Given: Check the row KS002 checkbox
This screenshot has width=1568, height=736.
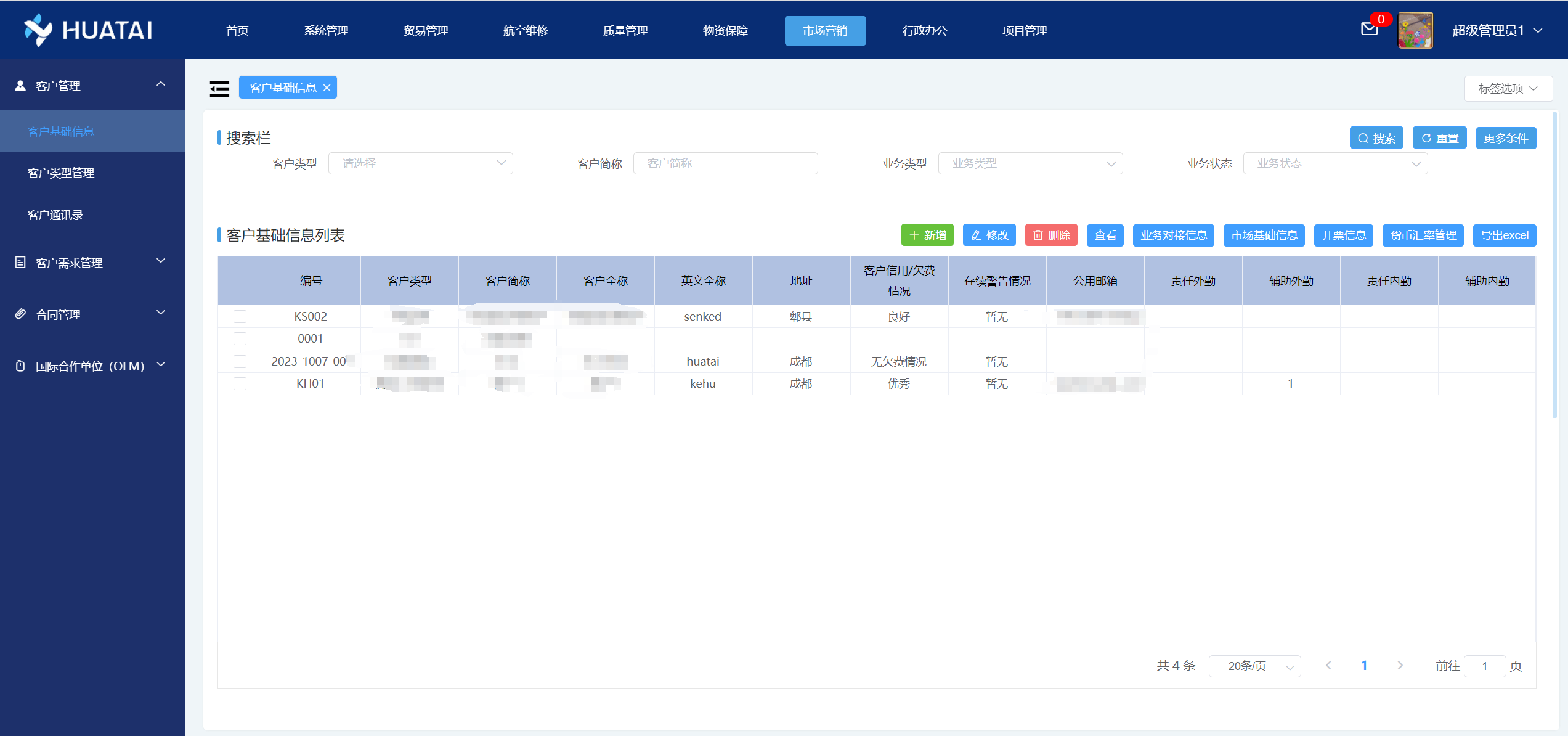Looking at the screenshot, I should tap(240, 316).
